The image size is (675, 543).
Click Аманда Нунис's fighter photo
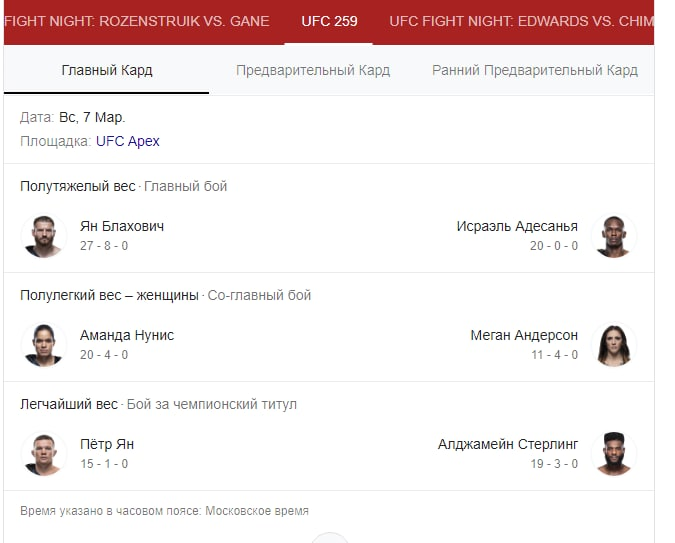(x=43, y=345)
